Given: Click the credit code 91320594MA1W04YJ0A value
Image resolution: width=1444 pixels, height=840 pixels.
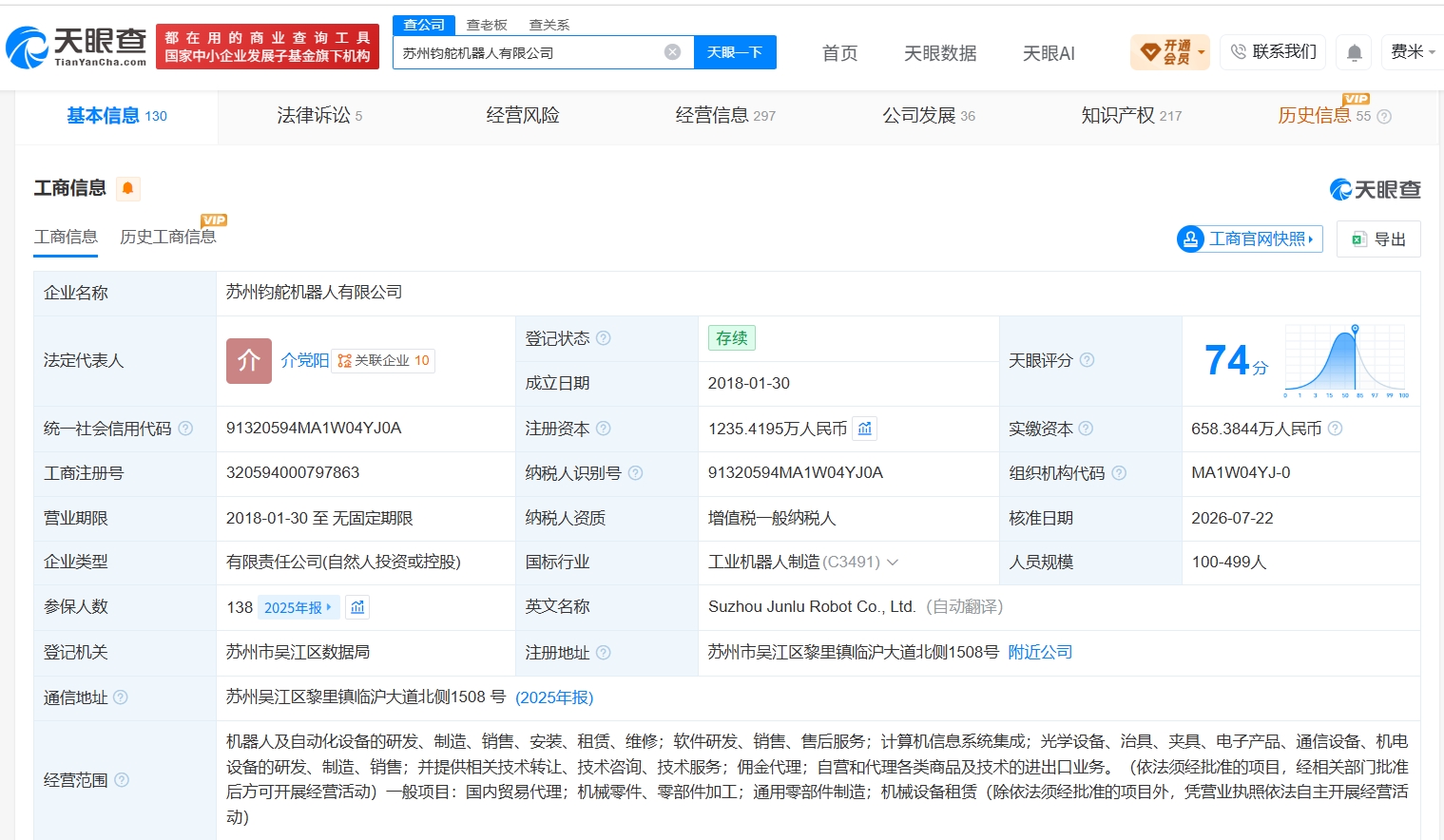Looking at the screenshot, I should 314,429.
